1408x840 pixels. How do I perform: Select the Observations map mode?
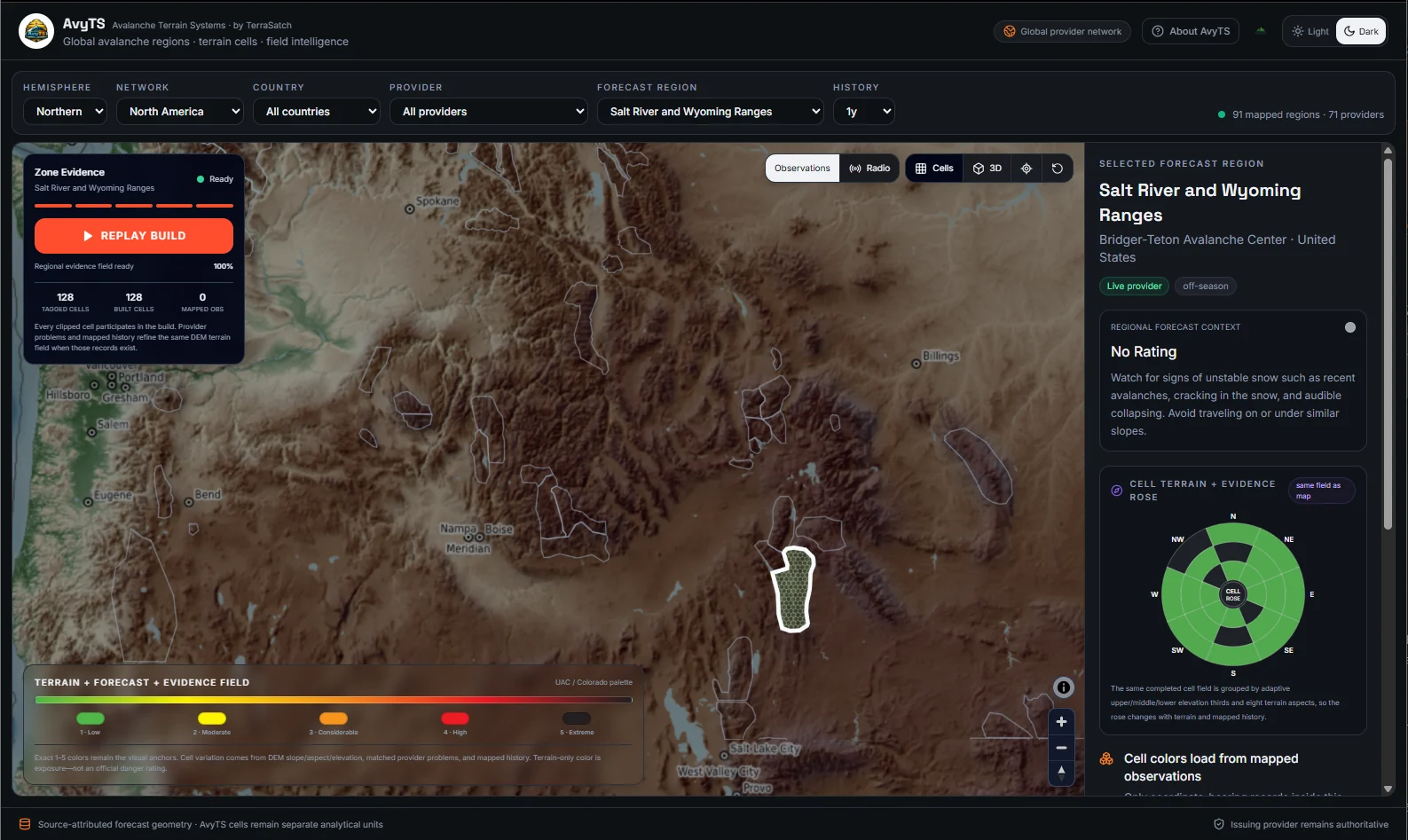(x=802, y=169)
